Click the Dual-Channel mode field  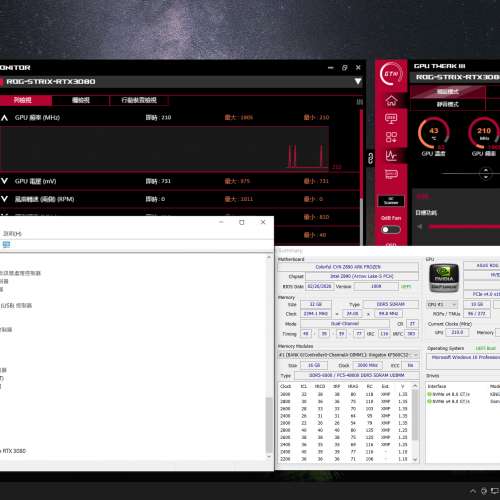click(x=345, y=324)
